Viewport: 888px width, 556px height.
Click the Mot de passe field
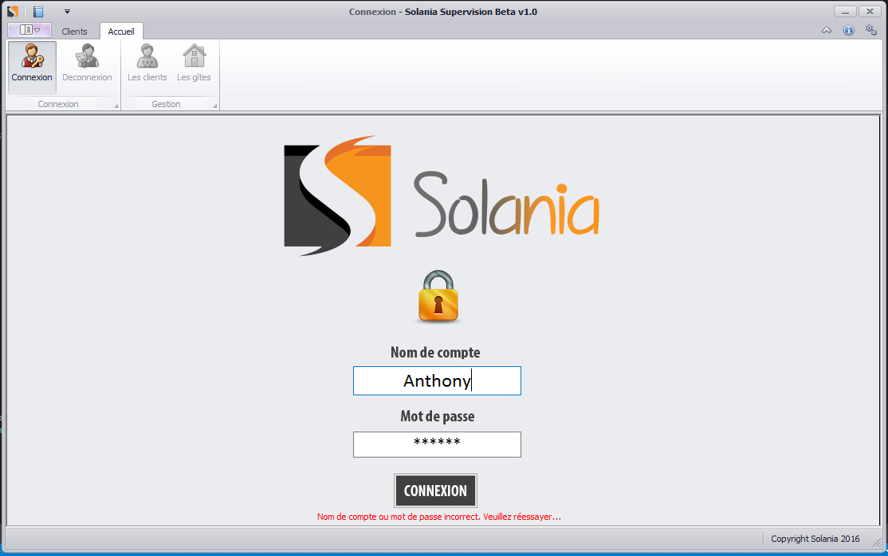click(437, 444)
